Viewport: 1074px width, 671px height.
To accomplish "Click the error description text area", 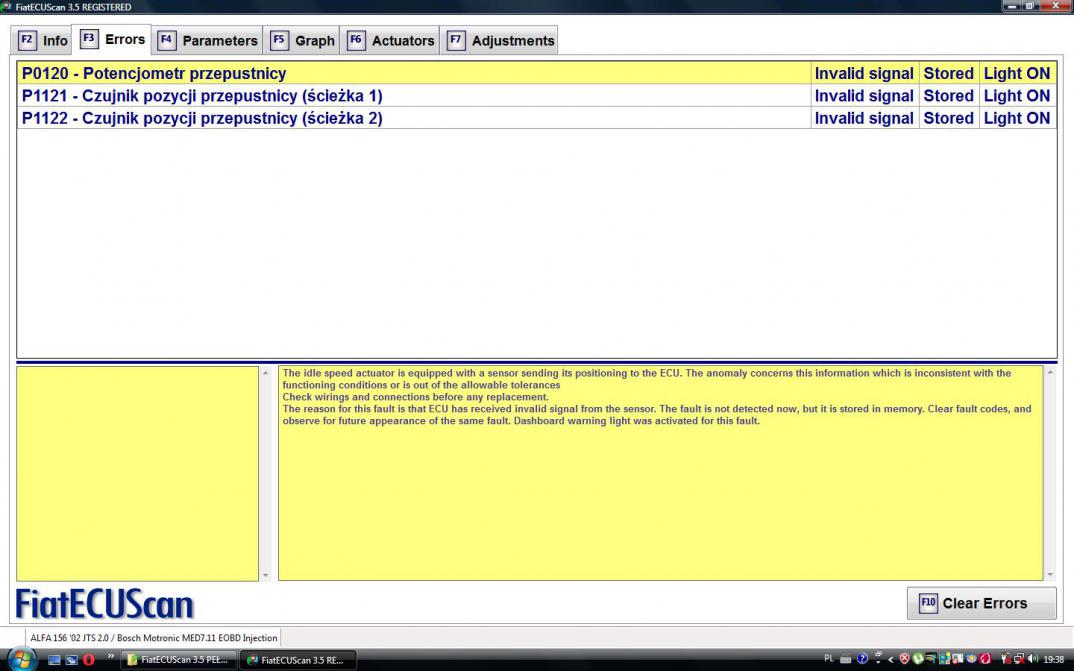I will coord(660,473).
